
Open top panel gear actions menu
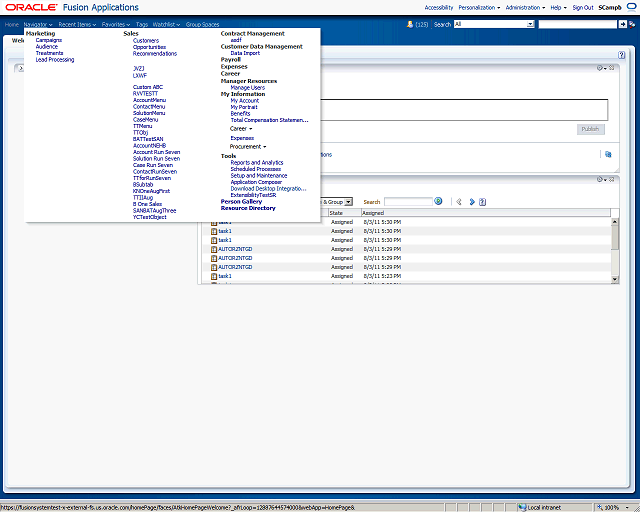[x=601, y=68]
